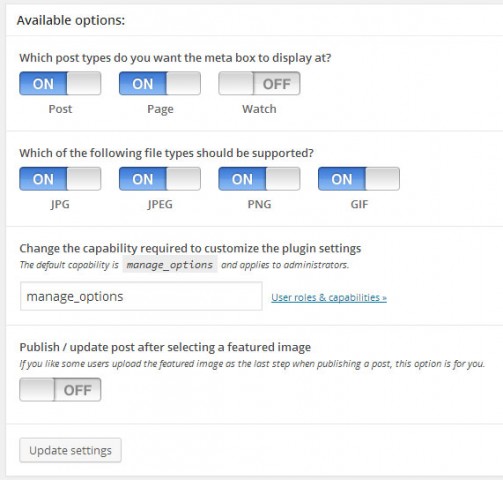Click the 'Page' label under the switch
This screenshot has height=480, width=503.
[x=160, y=109]
